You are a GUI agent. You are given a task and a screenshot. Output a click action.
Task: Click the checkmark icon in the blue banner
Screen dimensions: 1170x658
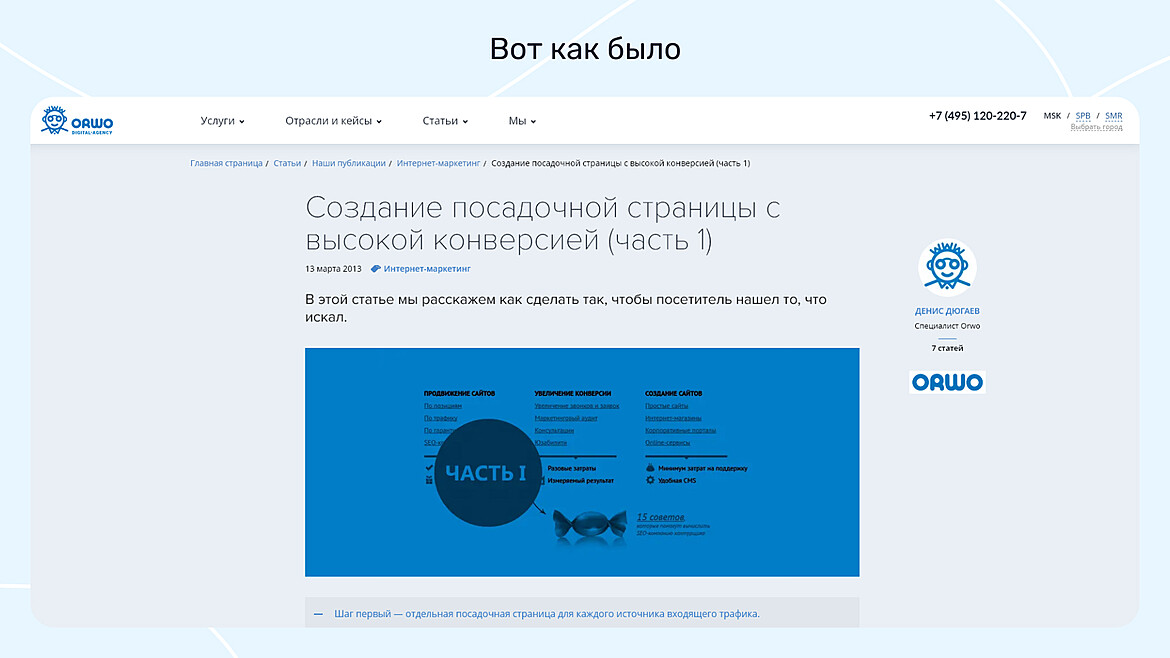428,468
